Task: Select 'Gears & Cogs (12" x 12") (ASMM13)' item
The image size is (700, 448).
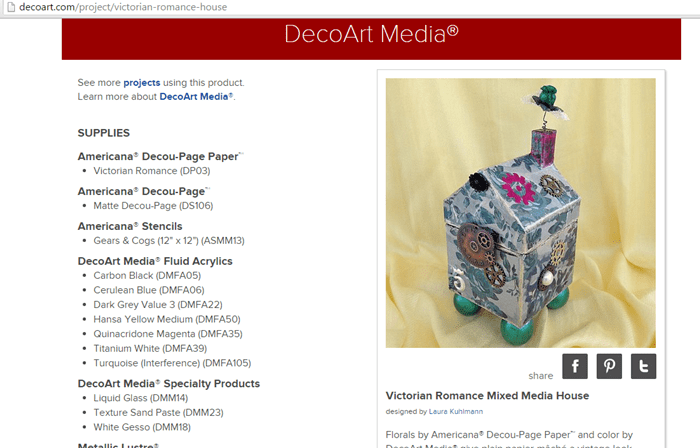Action: click(169, 241)
